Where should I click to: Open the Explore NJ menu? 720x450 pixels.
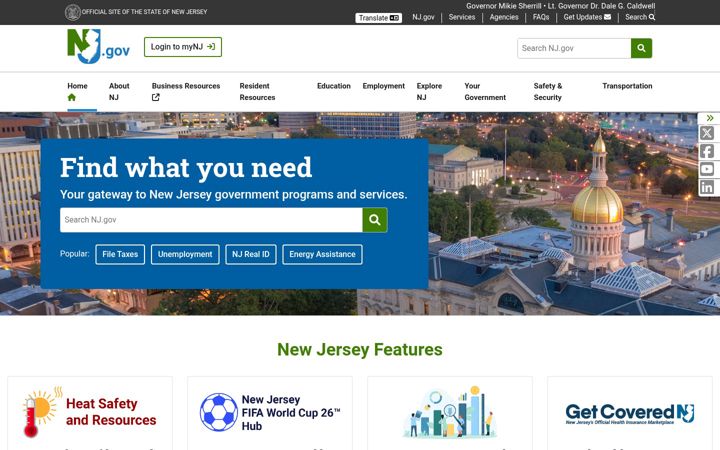429,91
